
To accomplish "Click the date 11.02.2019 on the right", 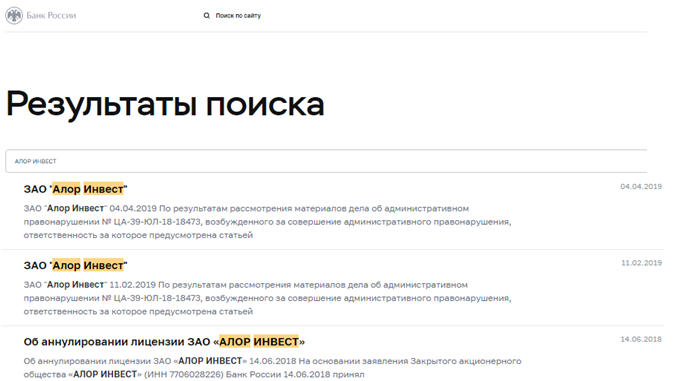I will tap(641, 263).
